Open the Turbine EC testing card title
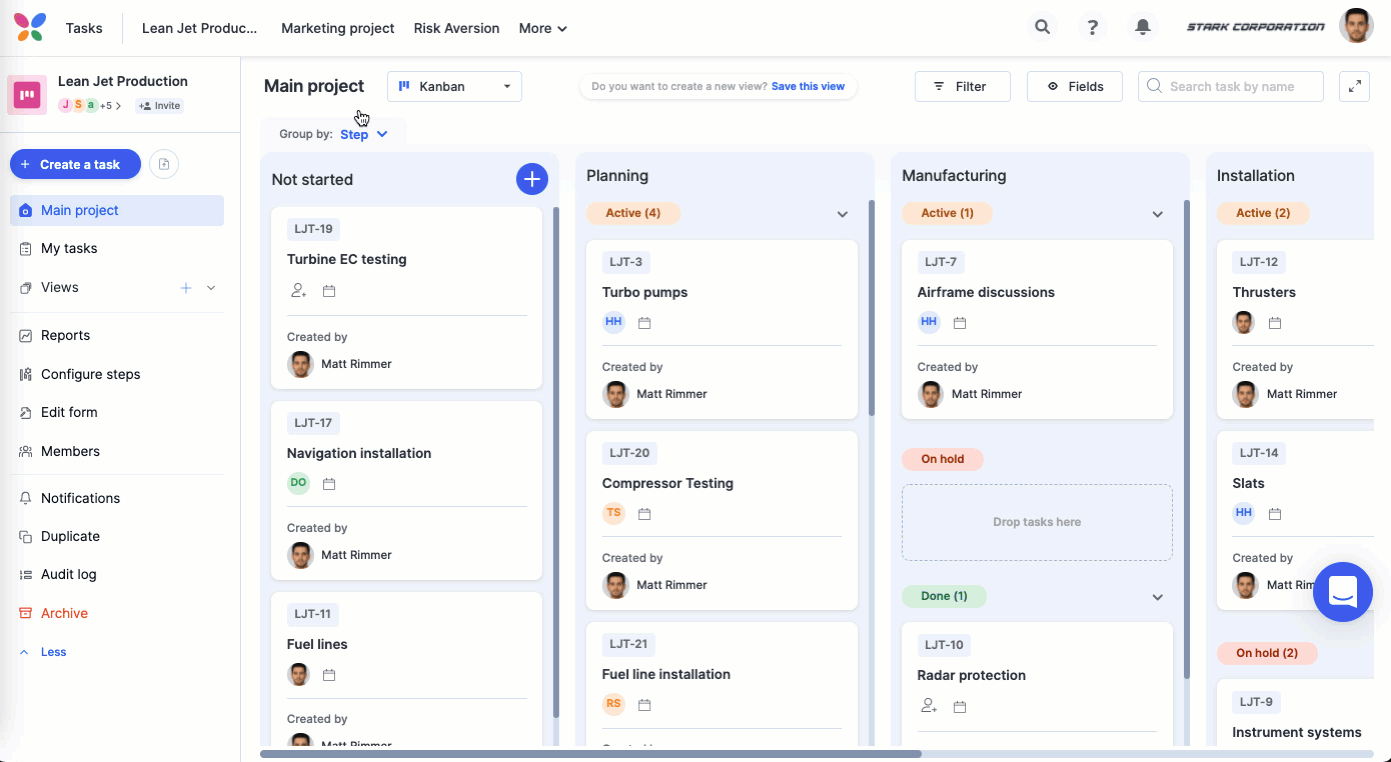 [x=347, y=259]
